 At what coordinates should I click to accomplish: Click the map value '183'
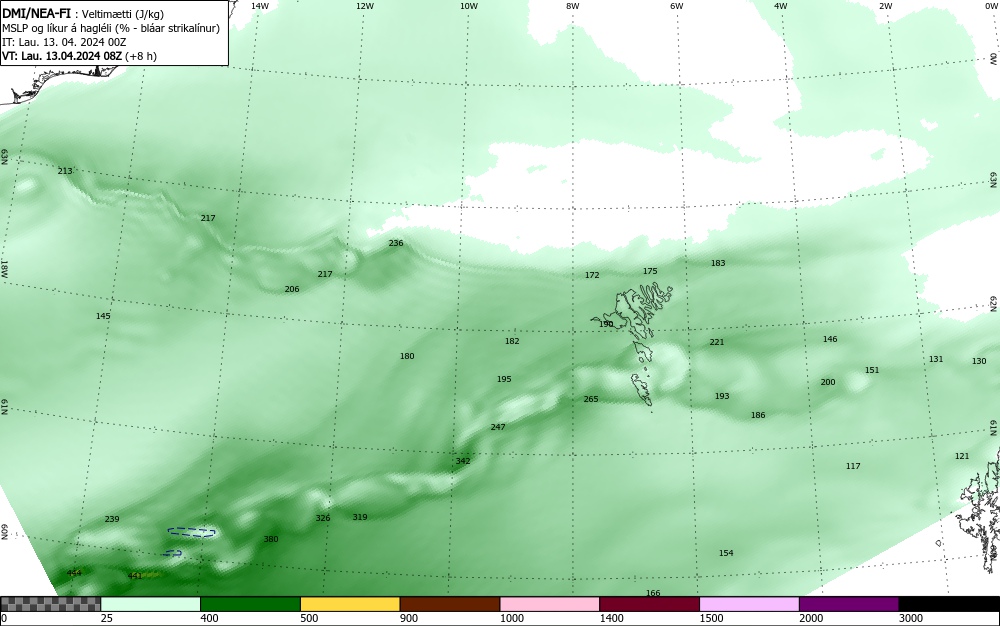pos(718,263)
